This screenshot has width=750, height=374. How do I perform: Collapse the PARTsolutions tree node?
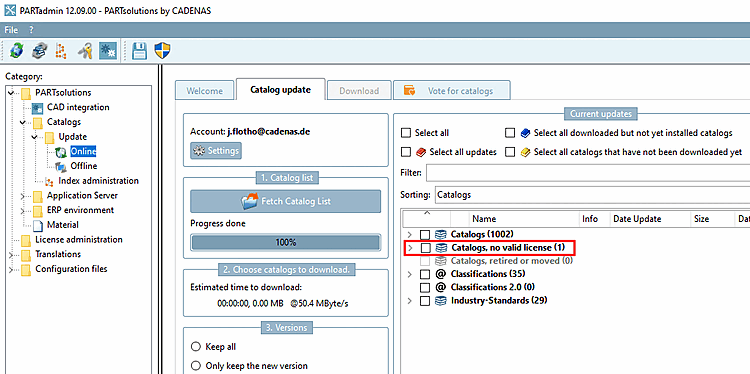[x=11, y=93]
